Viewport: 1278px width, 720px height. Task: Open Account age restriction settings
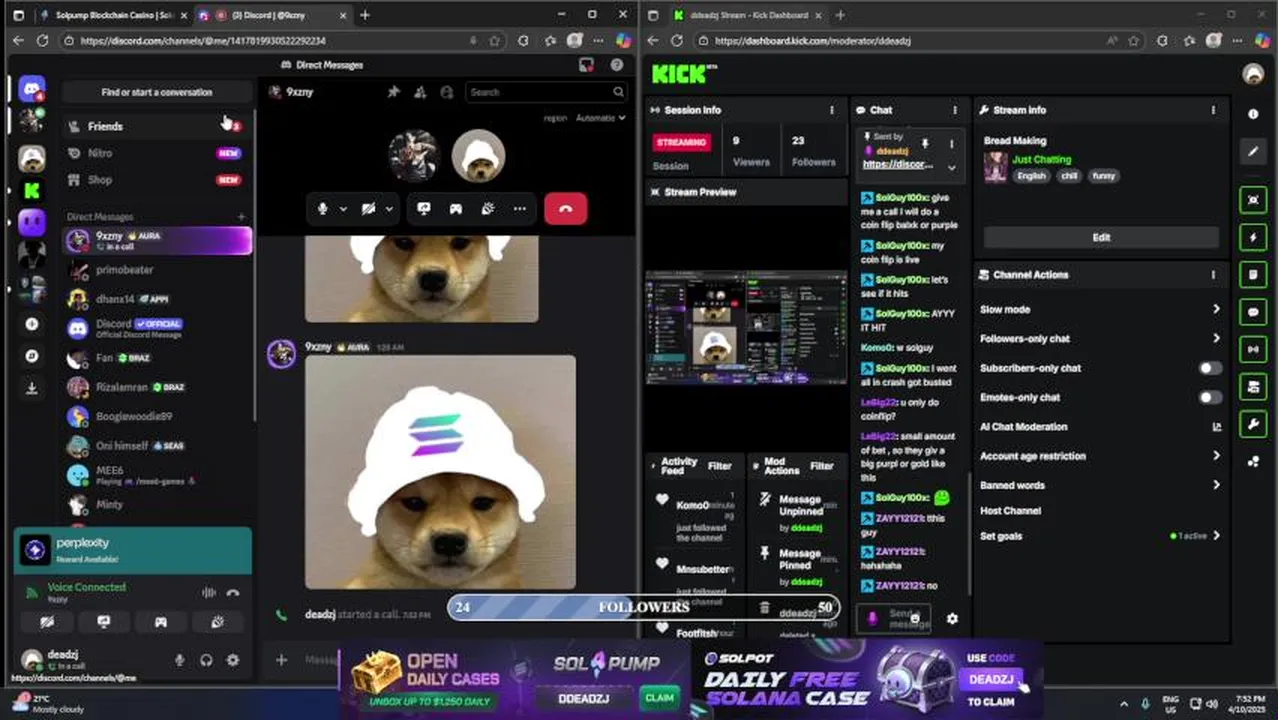click(1100, 456)
